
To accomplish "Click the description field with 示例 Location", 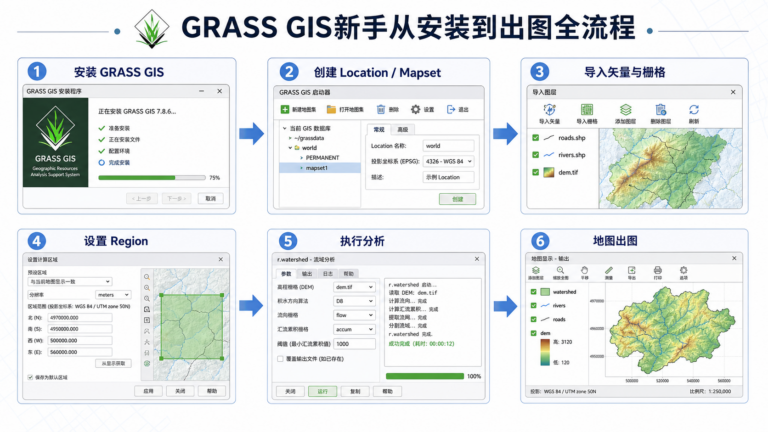I will click(x=449, y=177).
